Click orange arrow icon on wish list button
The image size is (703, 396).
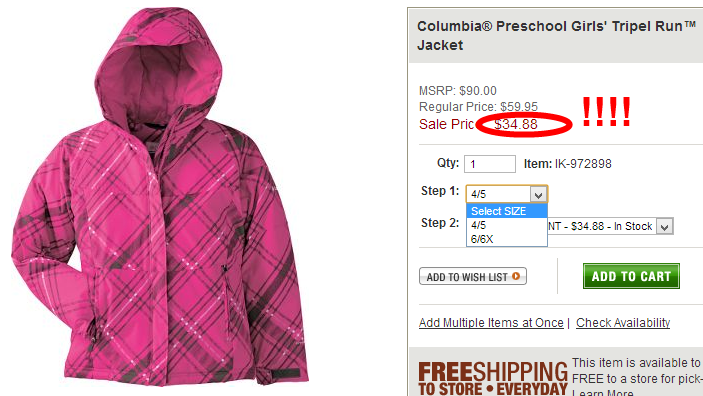(516, 276)
